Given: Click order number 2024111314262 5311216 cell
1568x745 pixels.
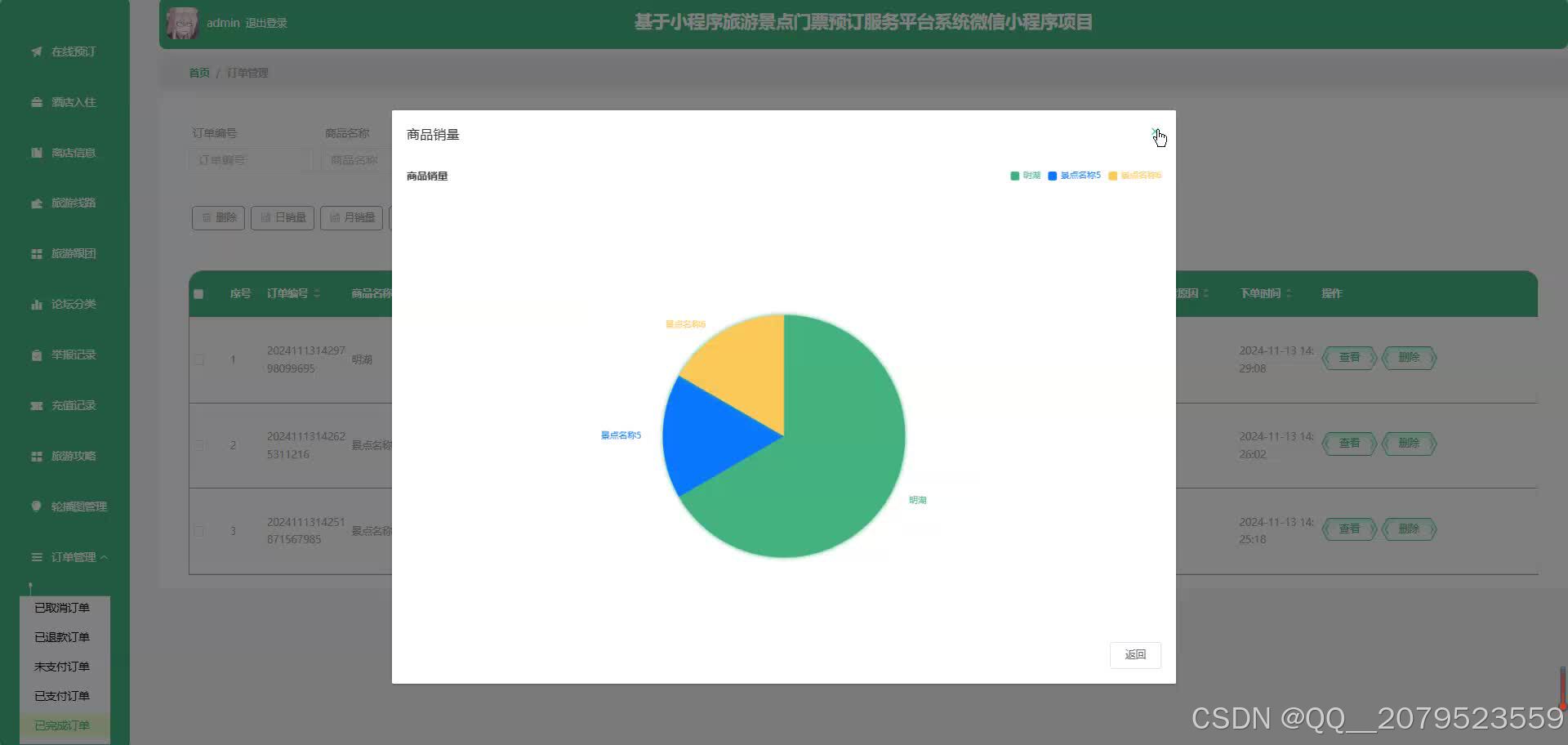Looking at the screenshot, I should click(306, 445).
